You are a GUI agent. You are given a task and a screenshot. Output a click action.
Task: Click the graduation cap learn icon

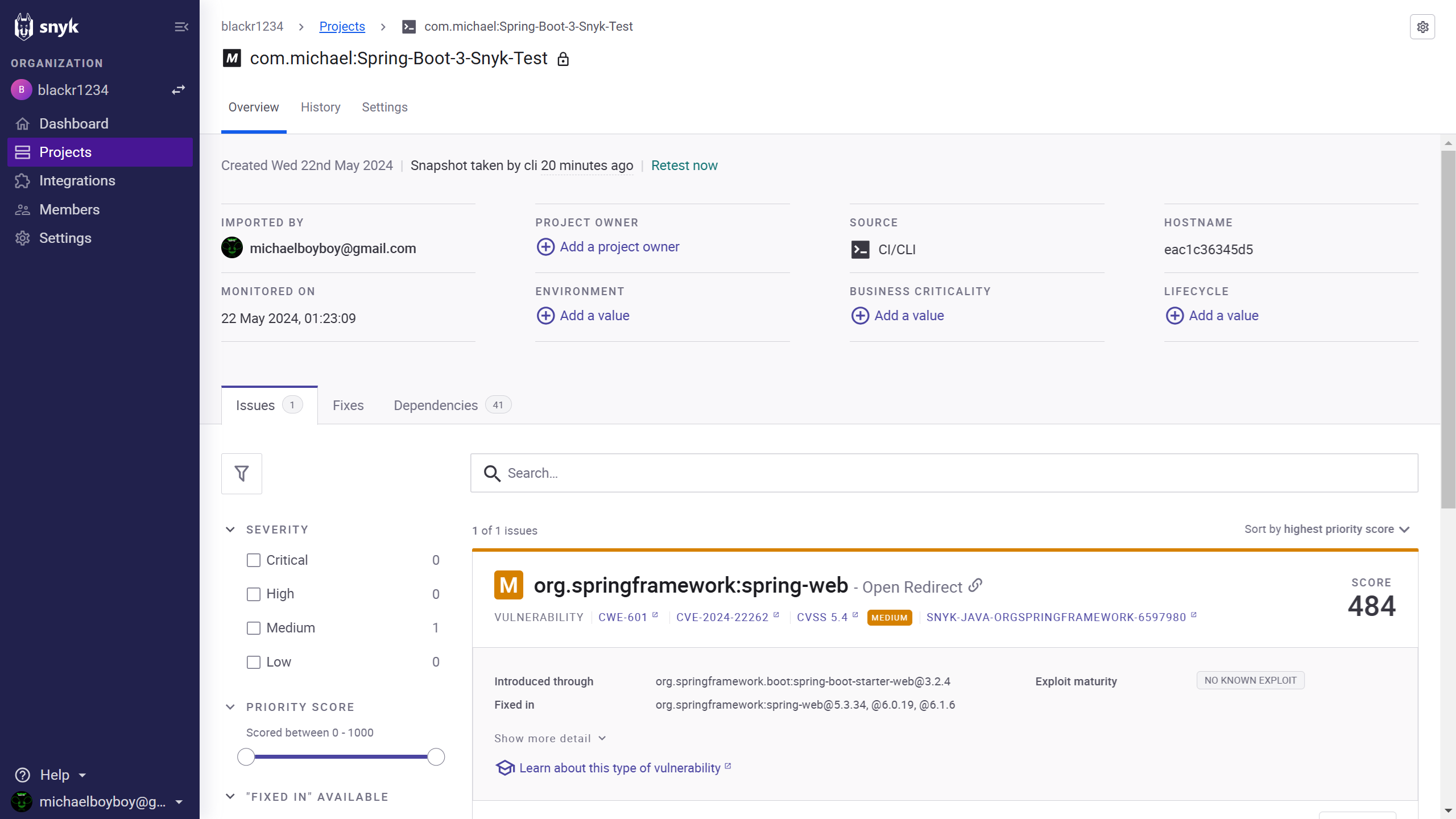505,768
